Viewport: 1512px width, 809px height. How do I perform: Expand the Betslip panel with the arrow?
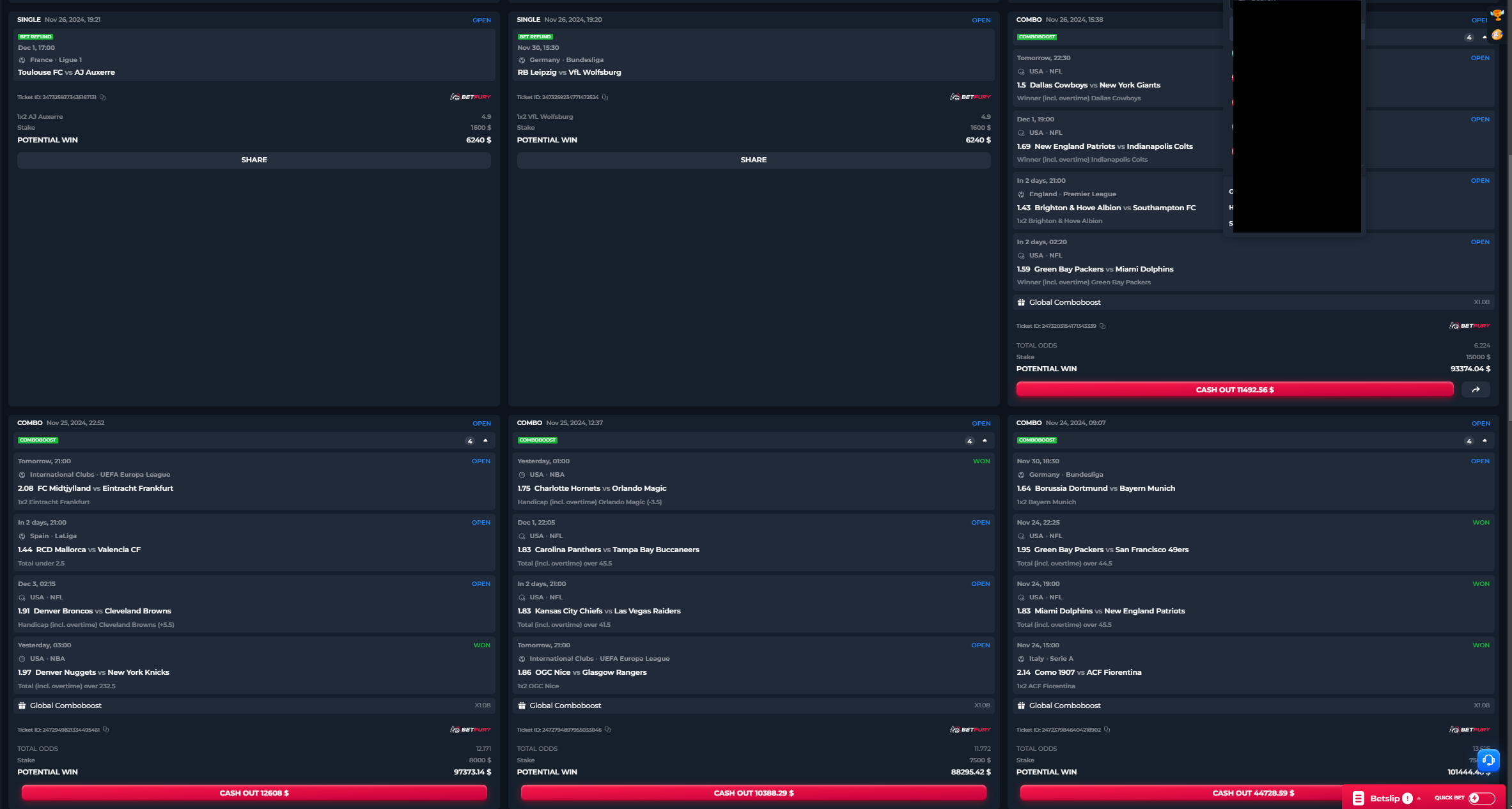point(1419,798)
